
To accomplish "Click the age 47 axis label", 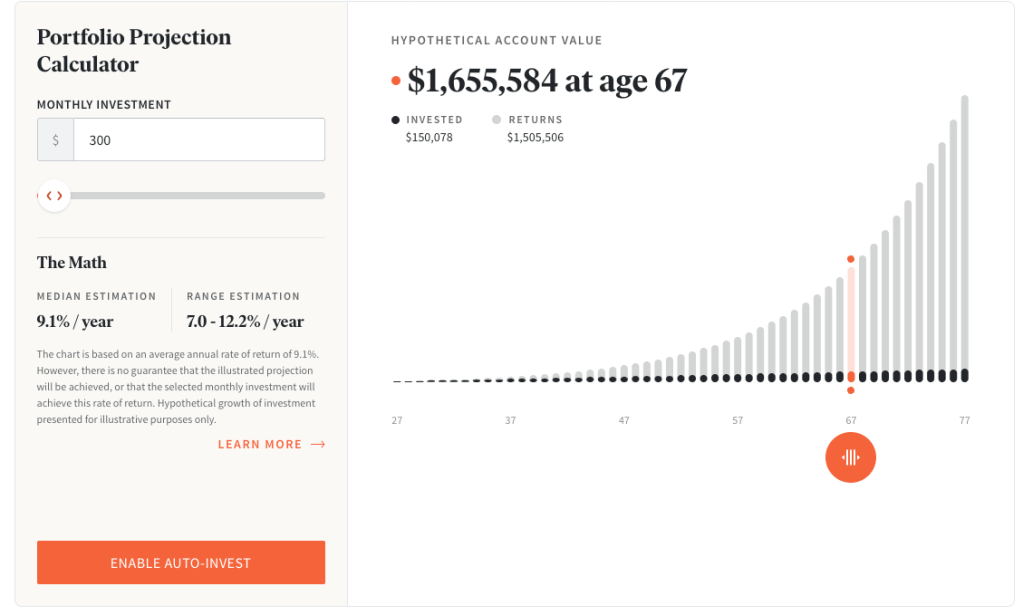I will tap(624, 421).
